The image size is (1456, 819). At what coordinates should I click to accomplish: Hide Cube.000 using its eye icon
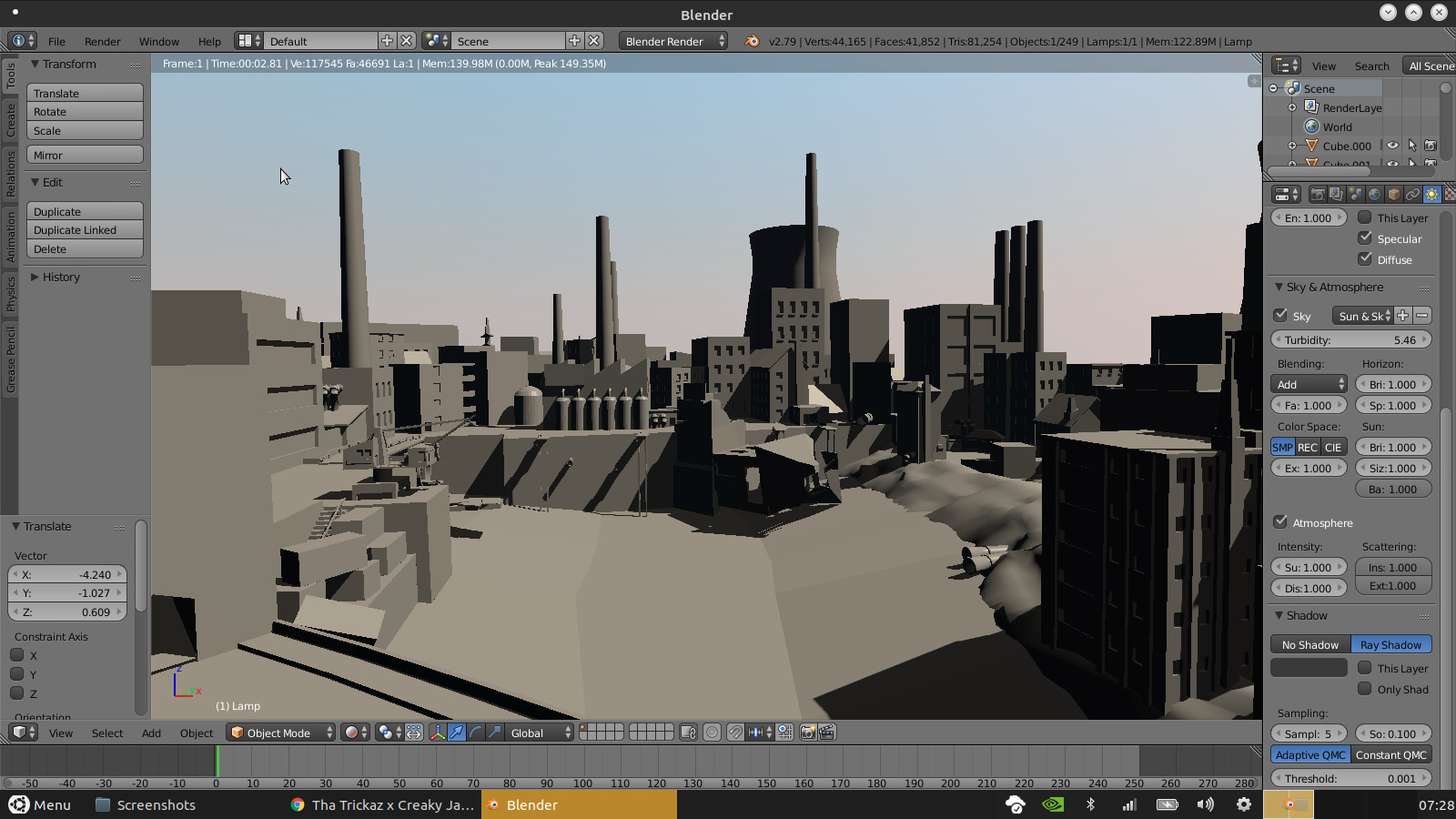[1392, 146]
